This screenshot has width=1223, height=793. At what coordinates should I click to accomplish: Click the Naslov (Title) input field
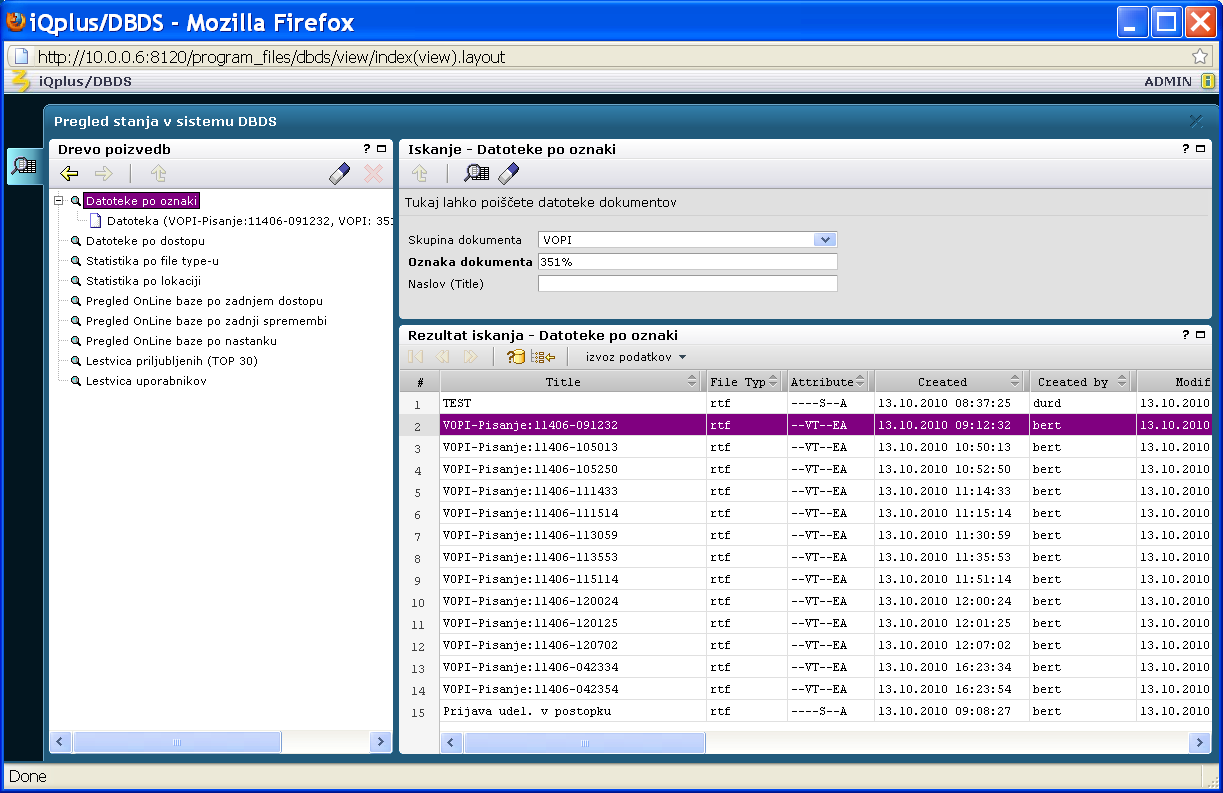[687, 283]
